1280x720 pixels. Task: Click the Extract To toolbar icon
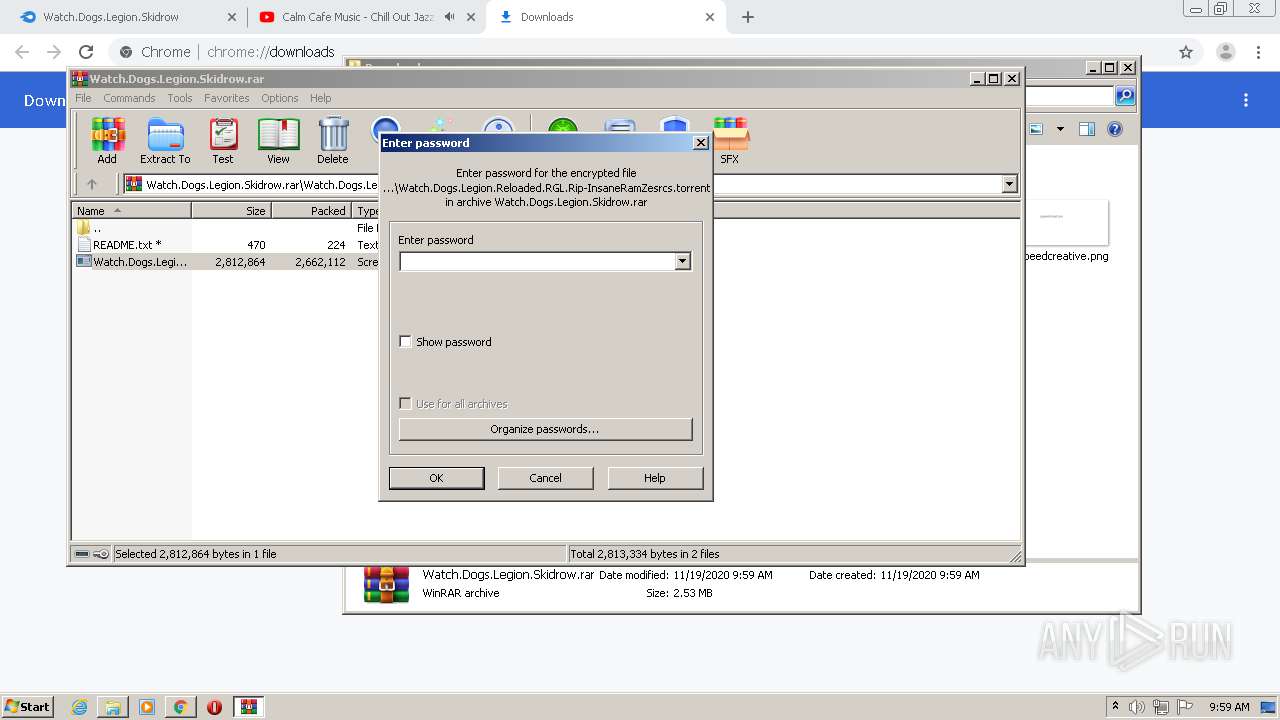(165, 140)
